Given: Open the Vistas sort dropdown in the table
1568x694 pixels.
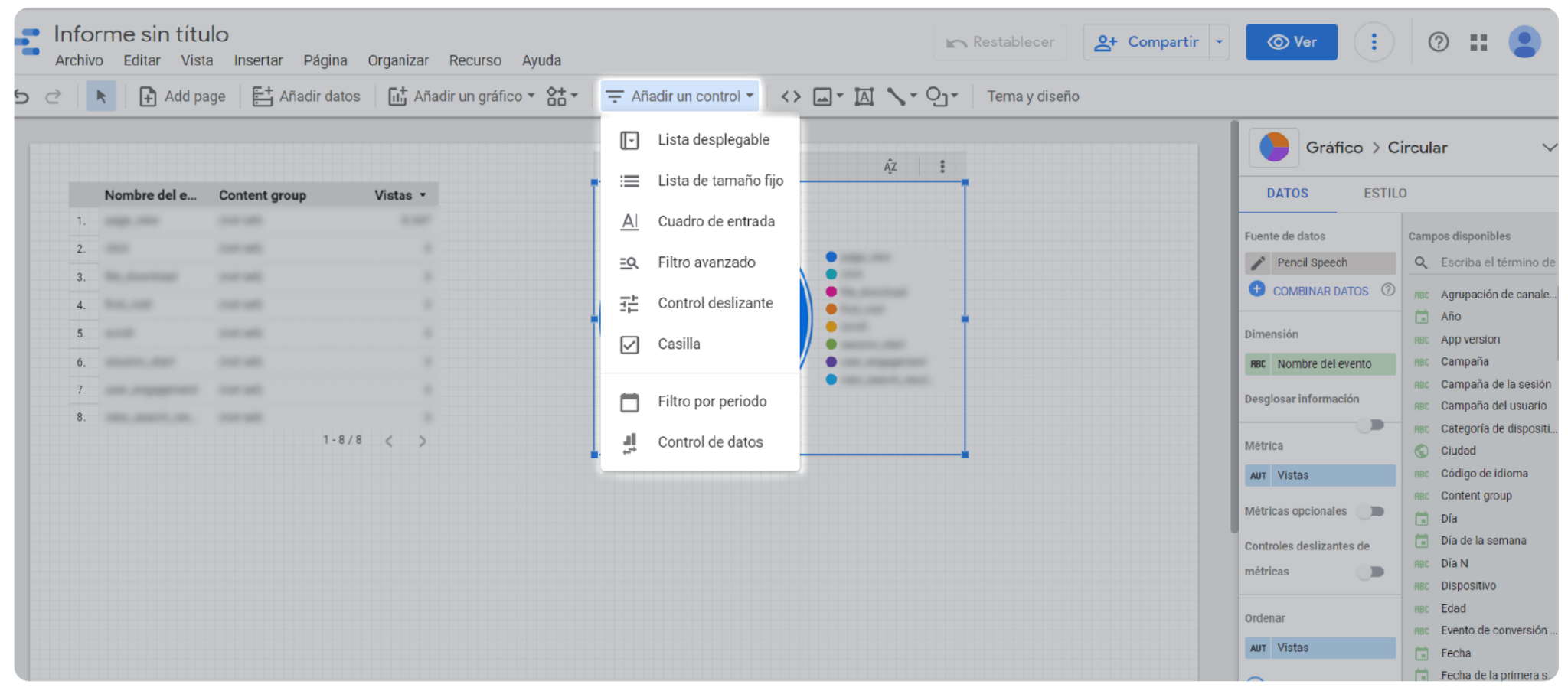Looking at the screenshot, I should click(x=423, y=195).
